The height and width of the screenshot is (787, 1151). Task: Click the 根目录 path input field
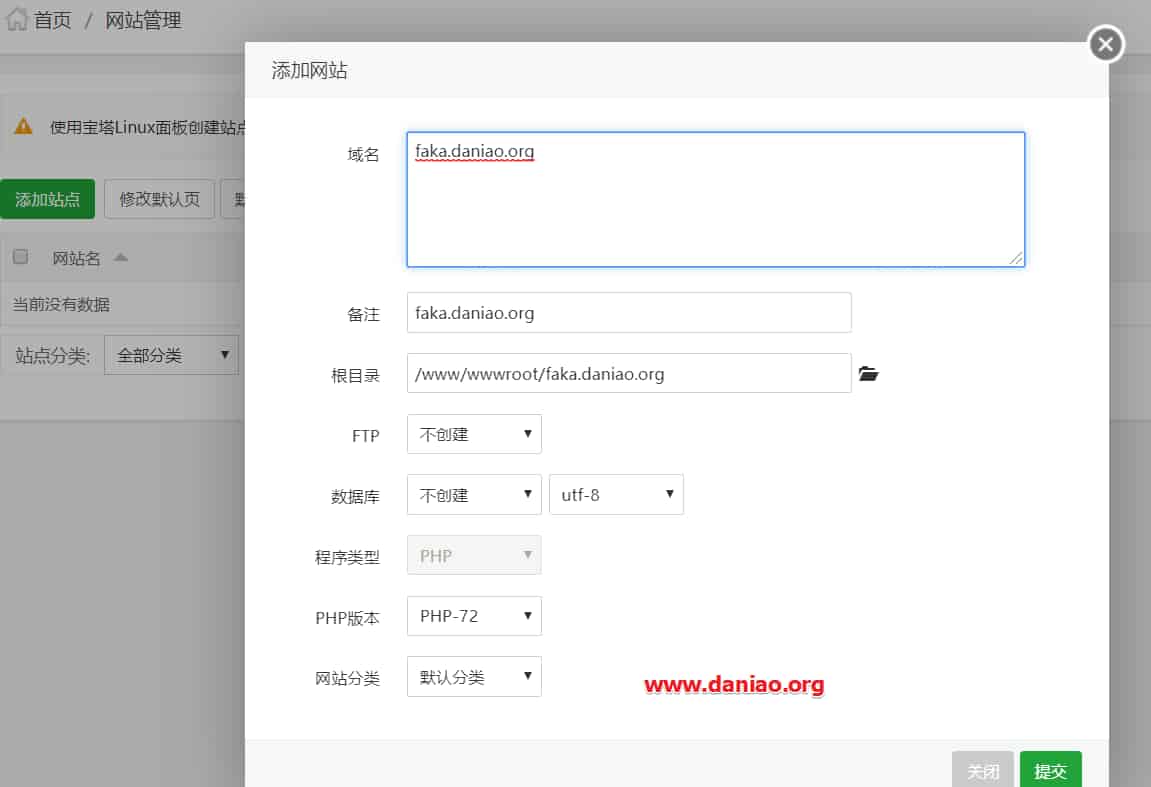pos(629,373)
